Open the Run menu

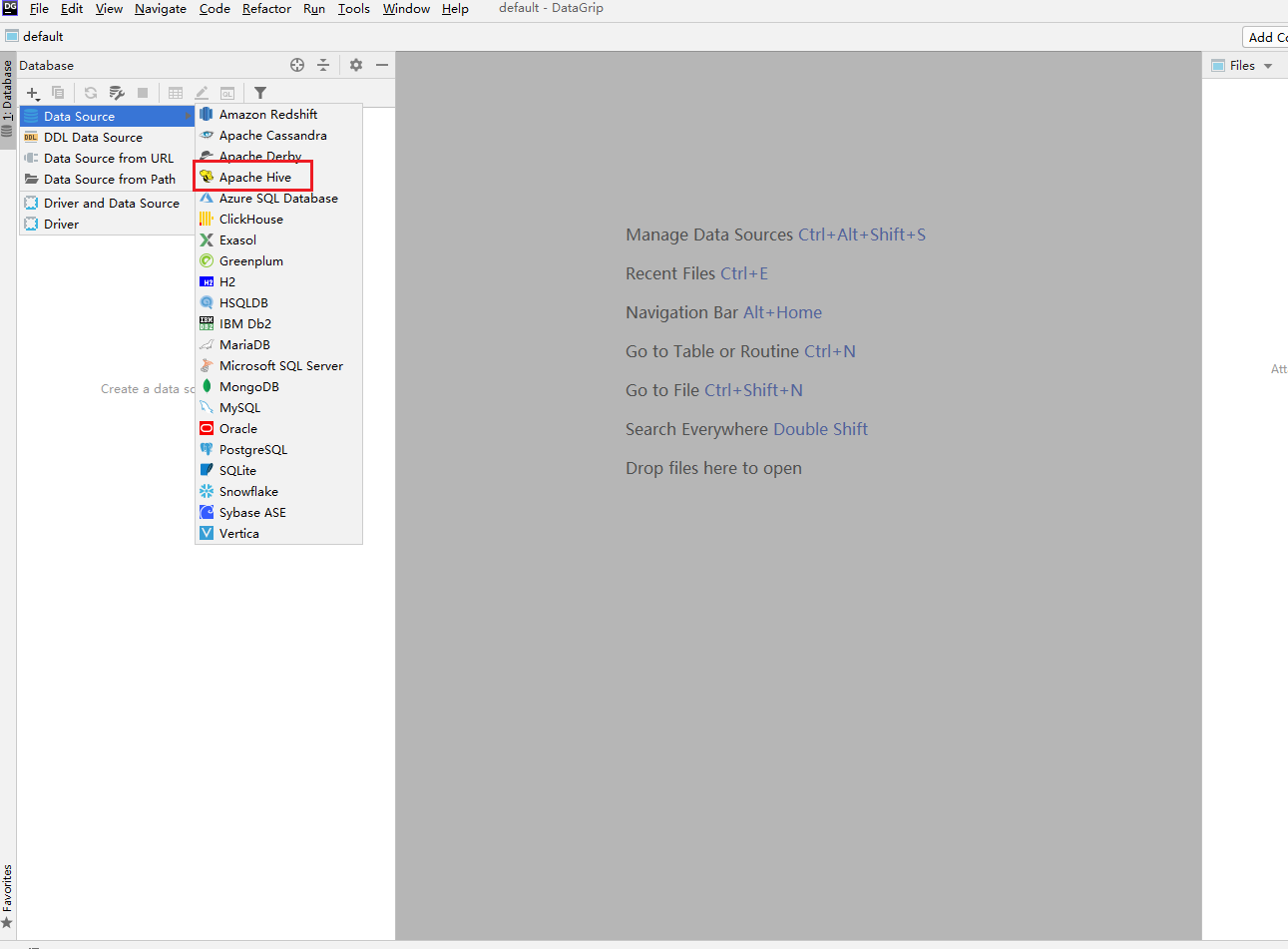pyautogui.click(x=314, y=9)
